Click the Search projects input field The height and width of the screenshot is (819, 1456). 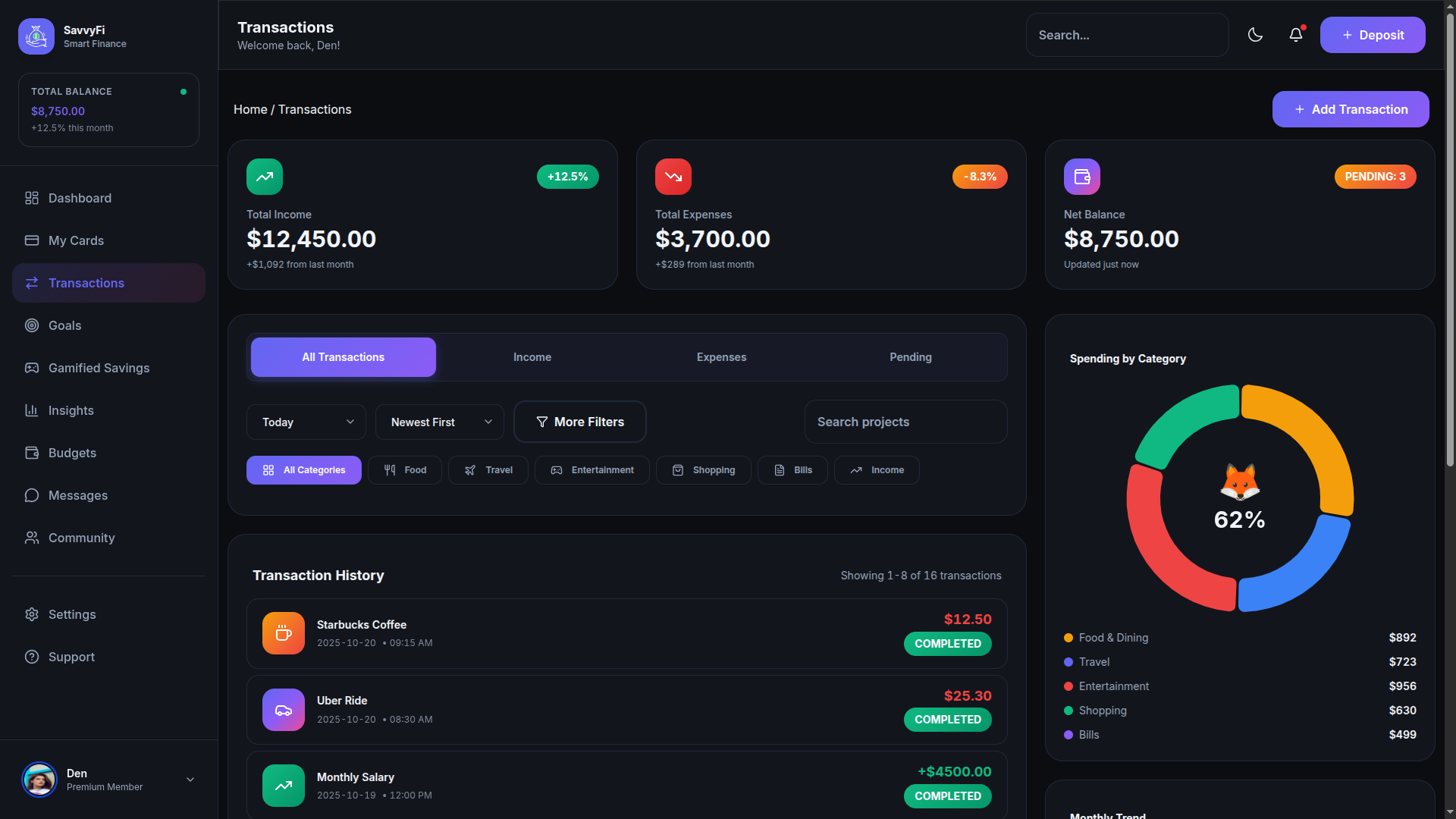pyautogui.click(x=905, y=422)
